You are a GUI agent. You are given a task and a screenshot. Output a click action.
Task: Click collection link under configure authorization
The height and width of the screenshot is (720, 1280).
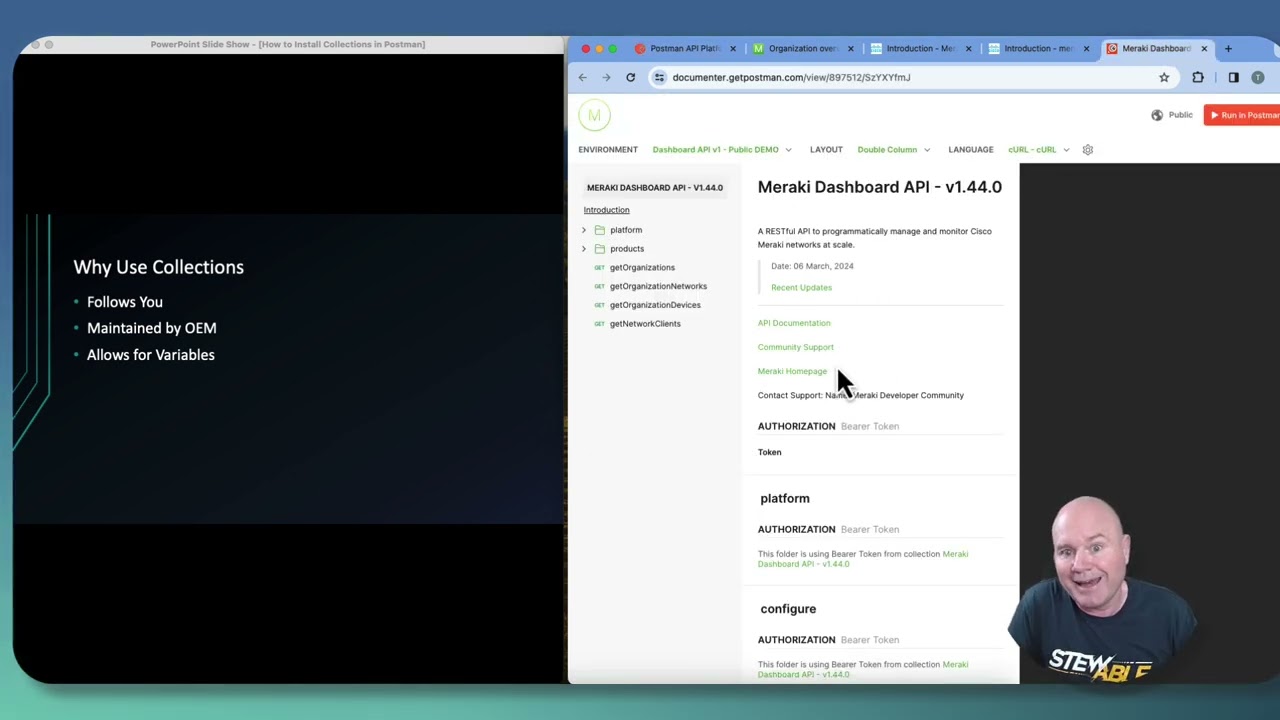coord(863,669)
